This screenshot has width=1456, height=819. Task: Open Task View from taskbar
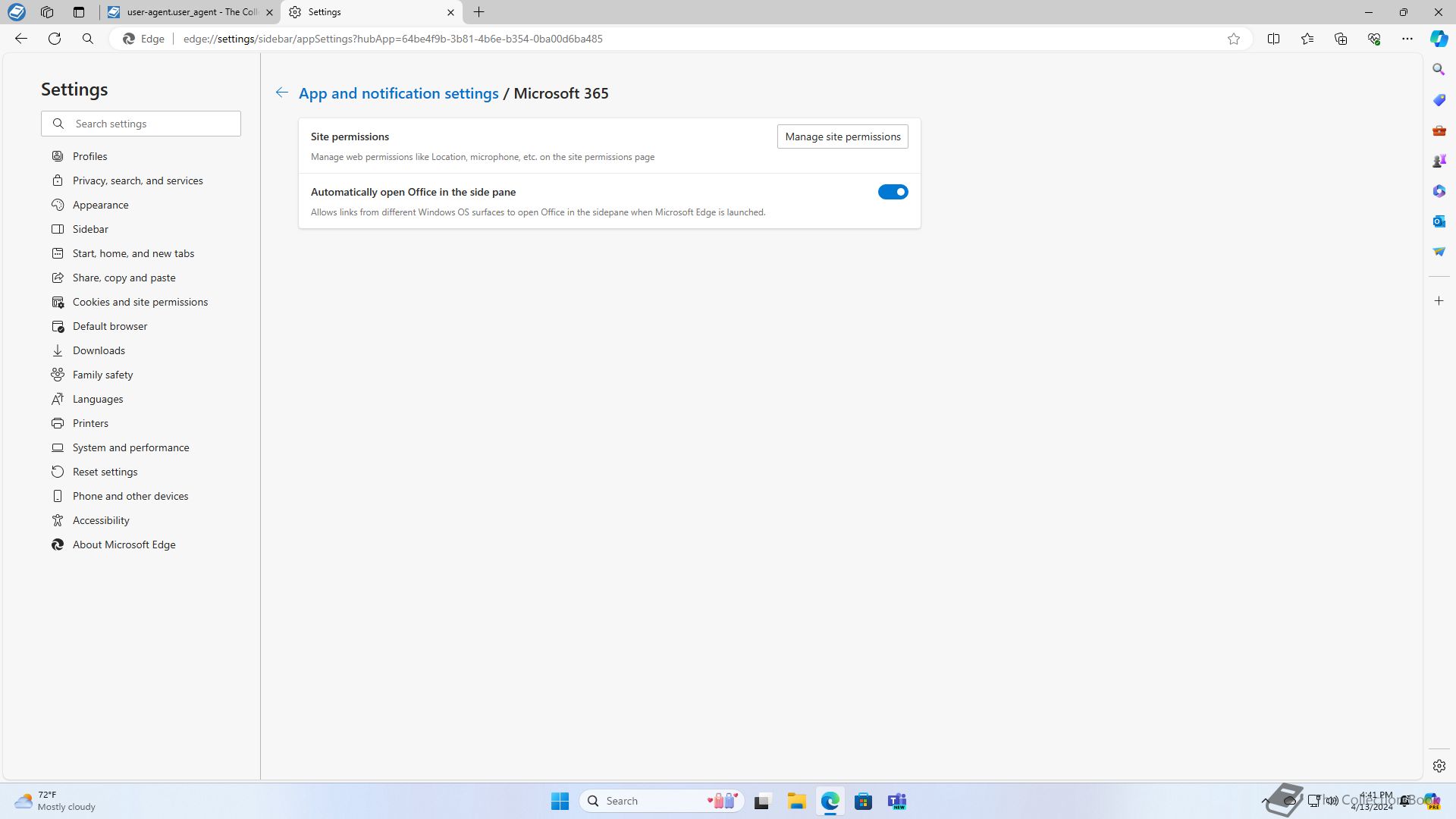[x=762, y=801]
